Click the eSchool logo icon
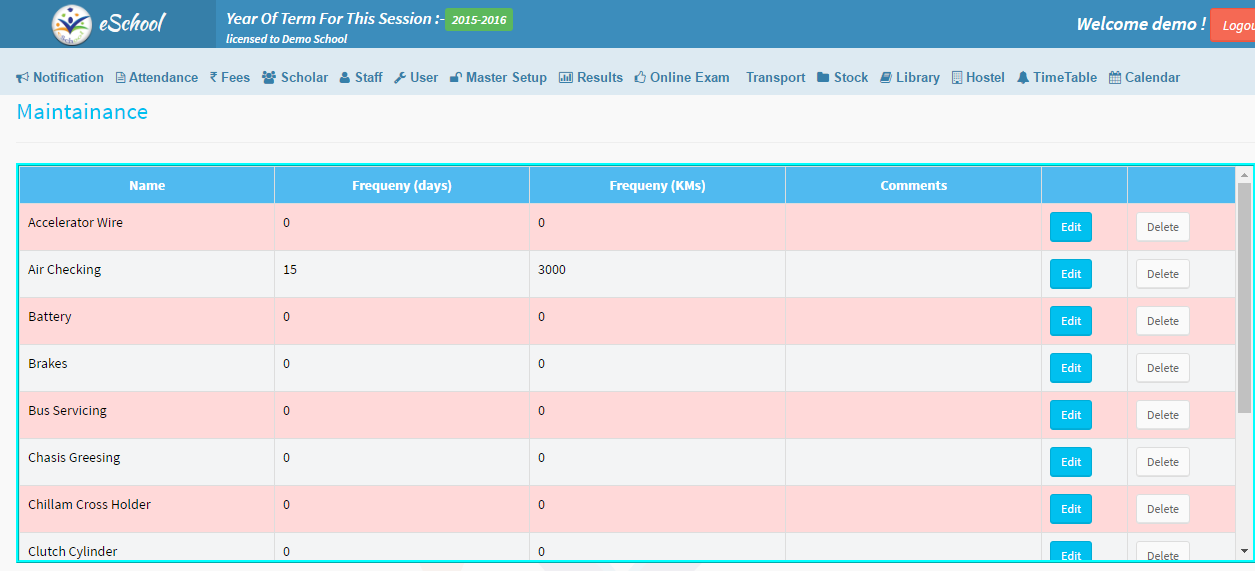 [x=71, y=24]
